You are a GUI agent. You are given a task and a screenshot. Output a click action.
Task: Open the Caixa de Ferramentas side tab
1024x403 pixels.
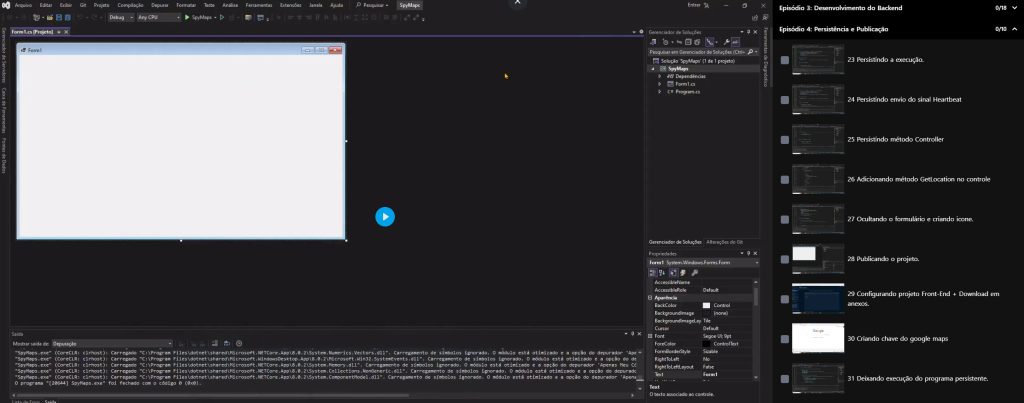click(3, 110)
